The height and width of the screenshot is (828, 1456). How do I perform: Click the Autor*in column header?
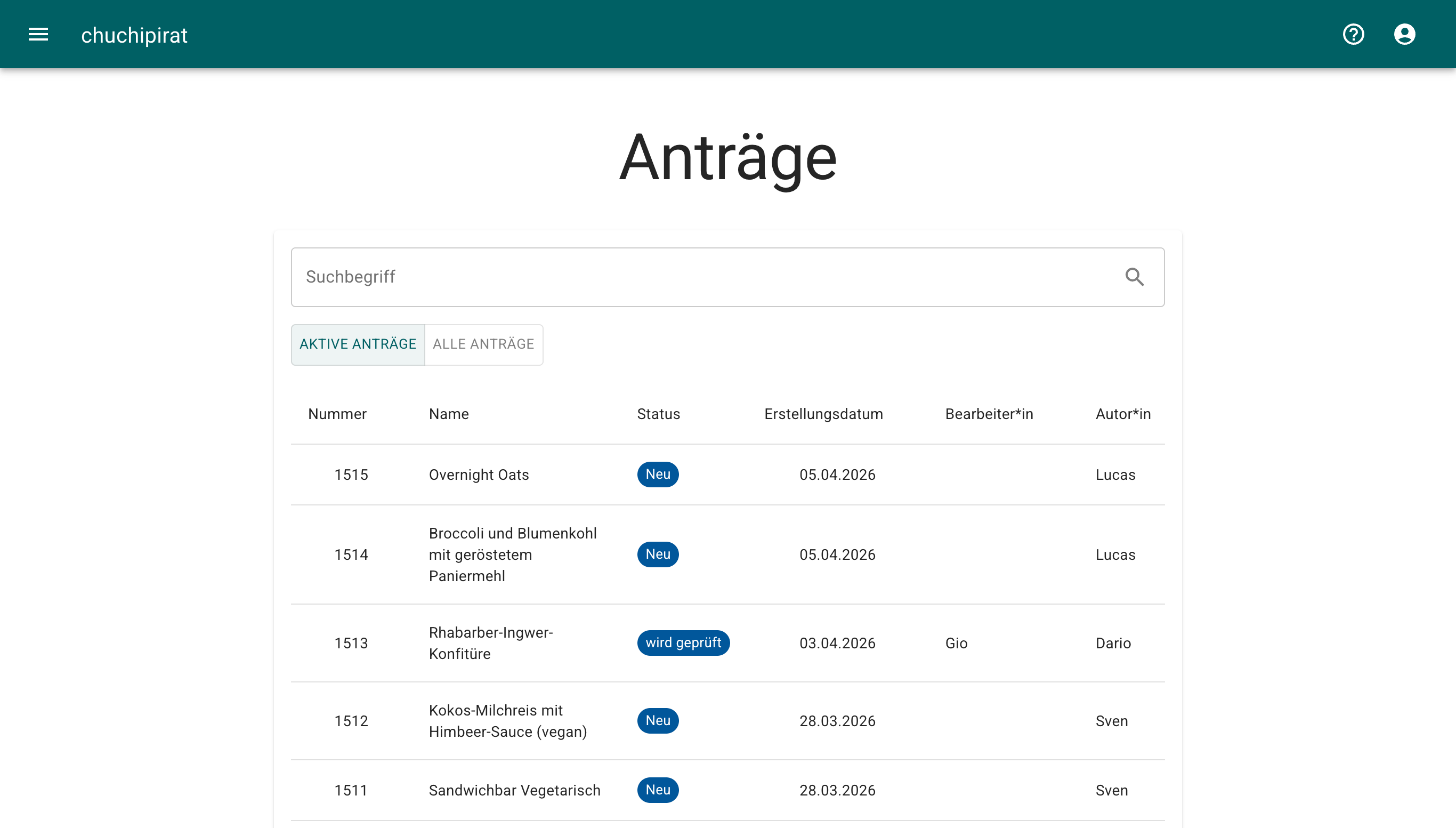click(1123, 414)
